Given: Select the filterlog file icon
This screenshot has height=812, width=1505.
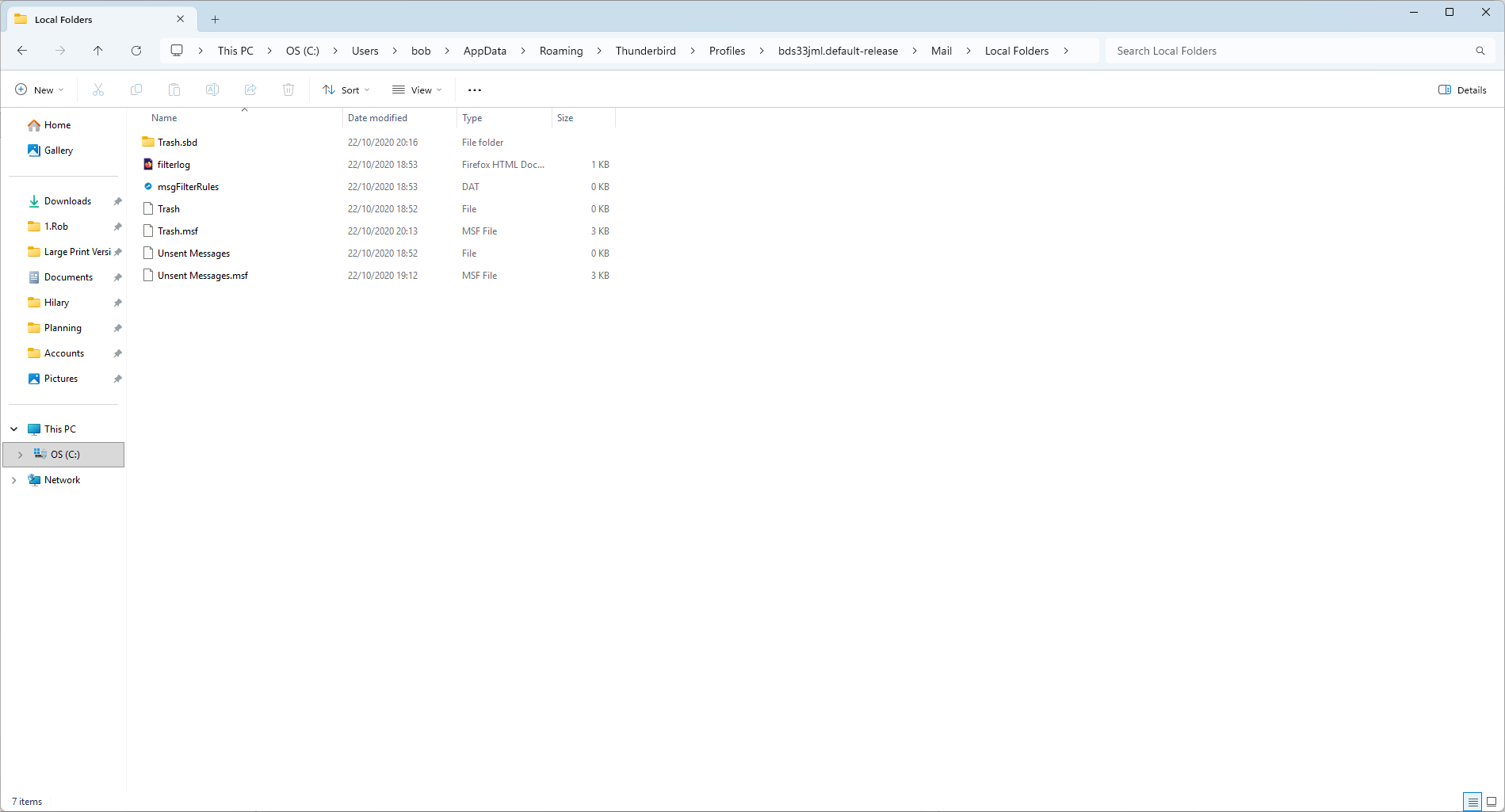Looking at the screenshot, I should [148, 164].
